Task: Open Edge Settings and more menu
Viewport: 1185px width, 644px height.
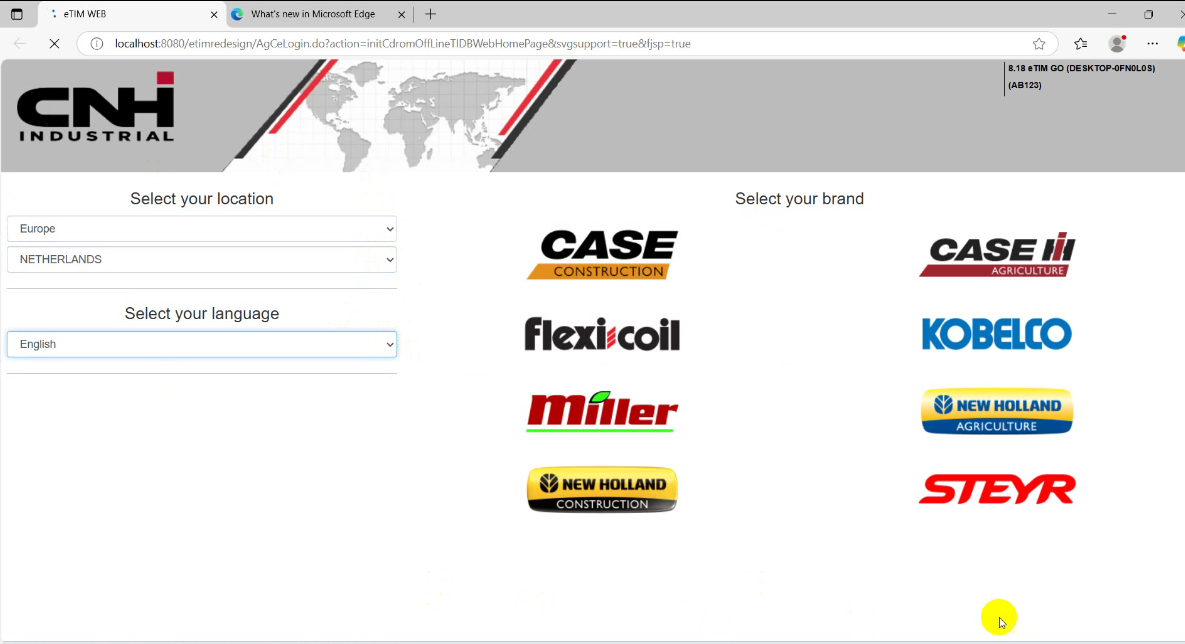Action: coord(1153,44)
